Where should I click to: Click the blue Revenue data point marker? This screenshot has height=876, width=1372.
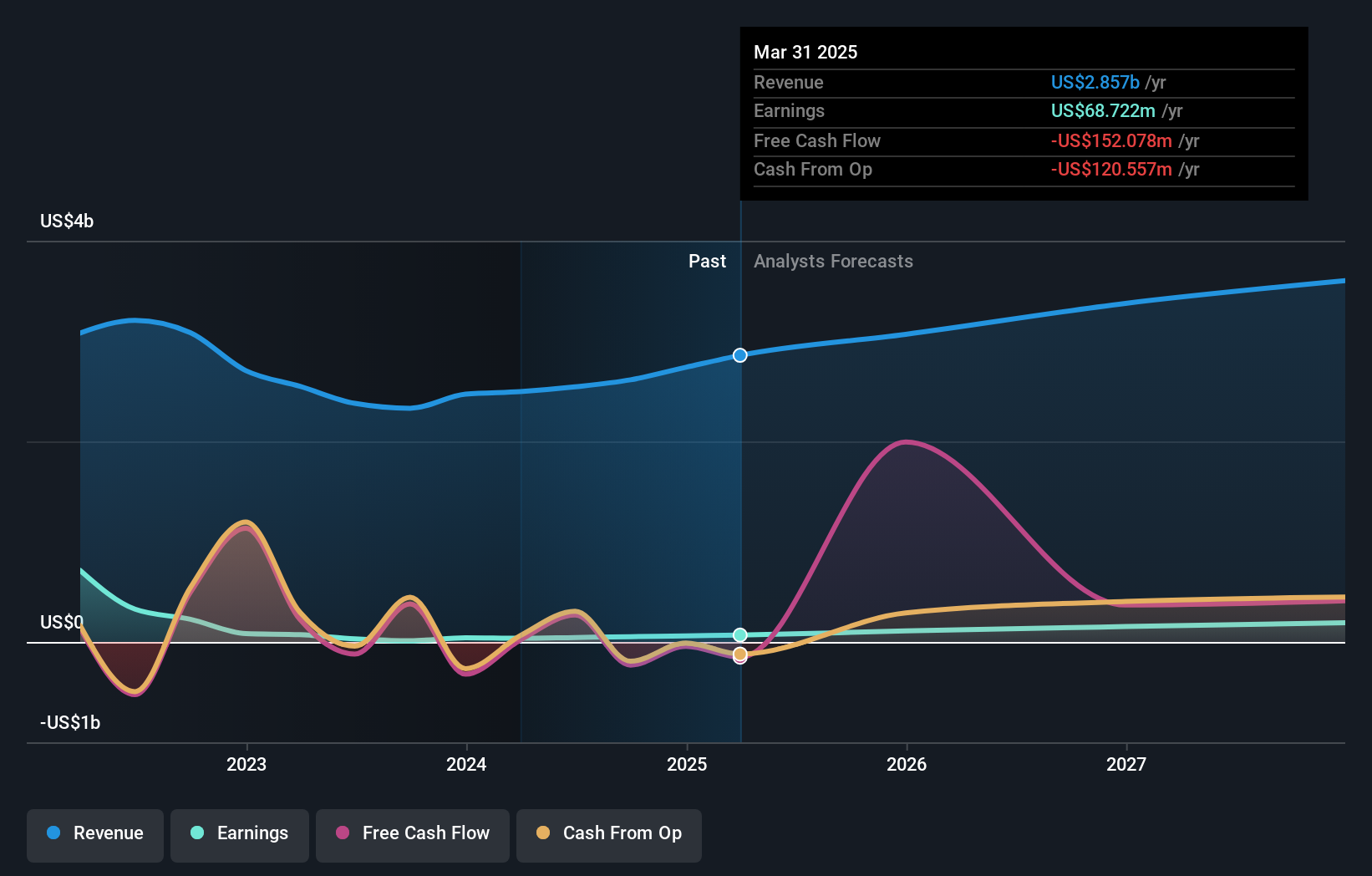740,355
